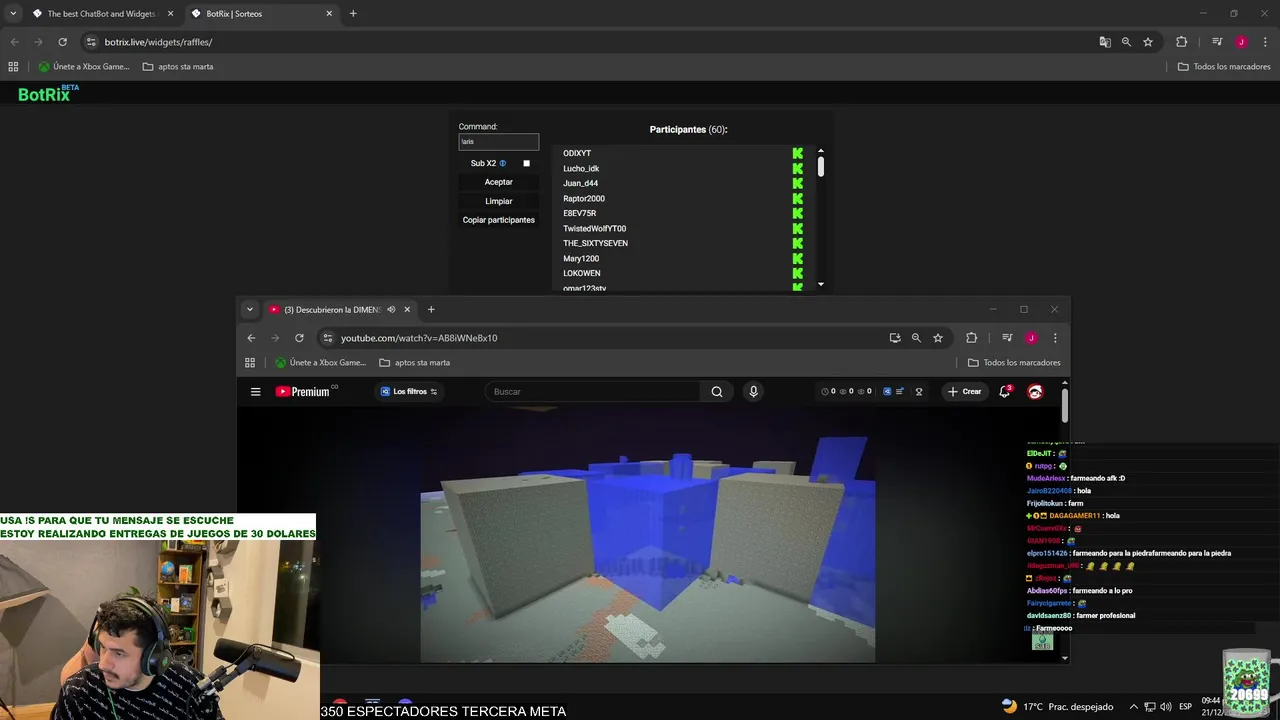
Task: Click Sub X2 info icon
Action: click(503, 163)
